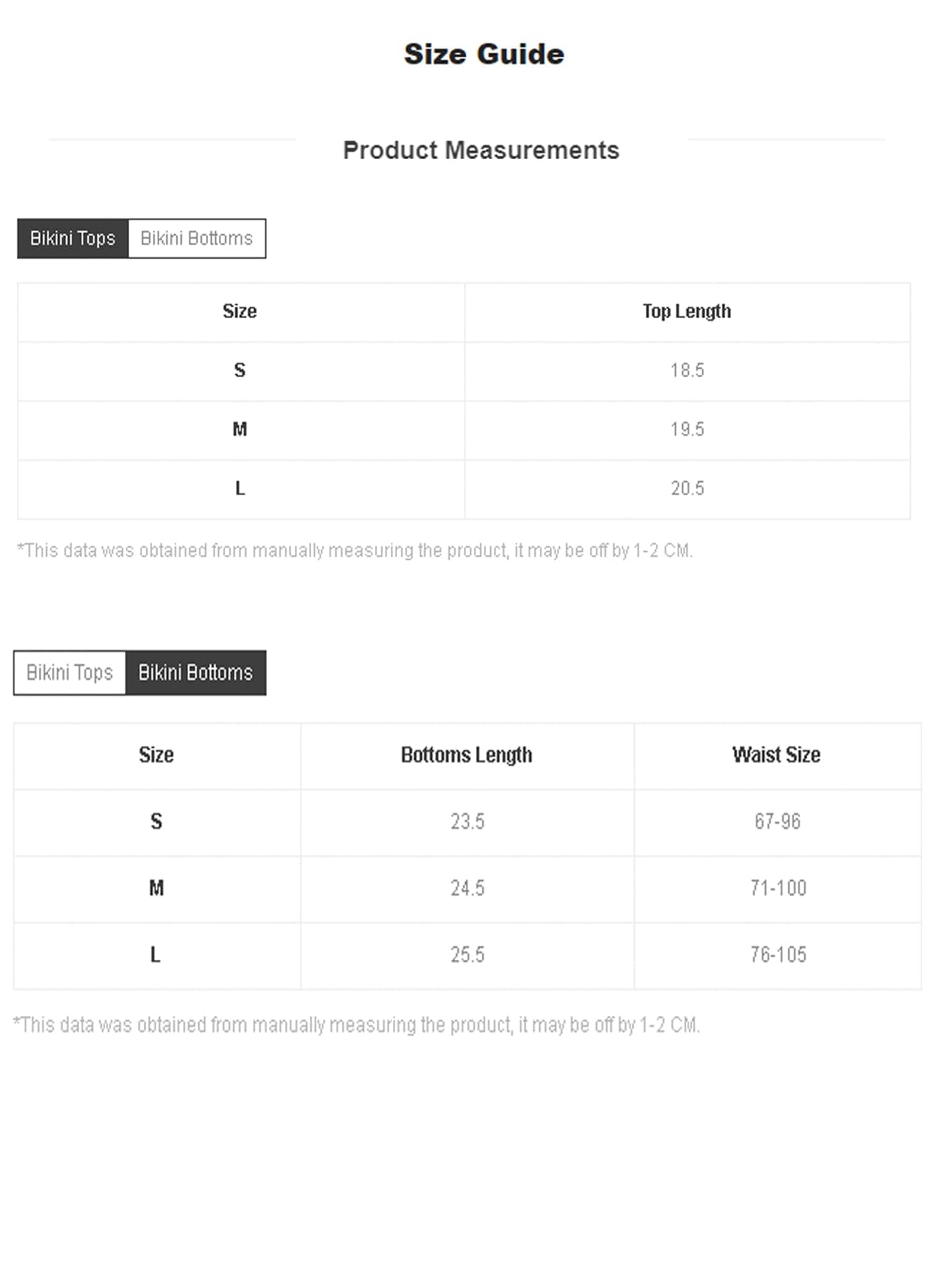This screenshot has width=952, height=1268.
Task: Click the dark highlighted Bikini Tops tab
Action: click(72, 239)
